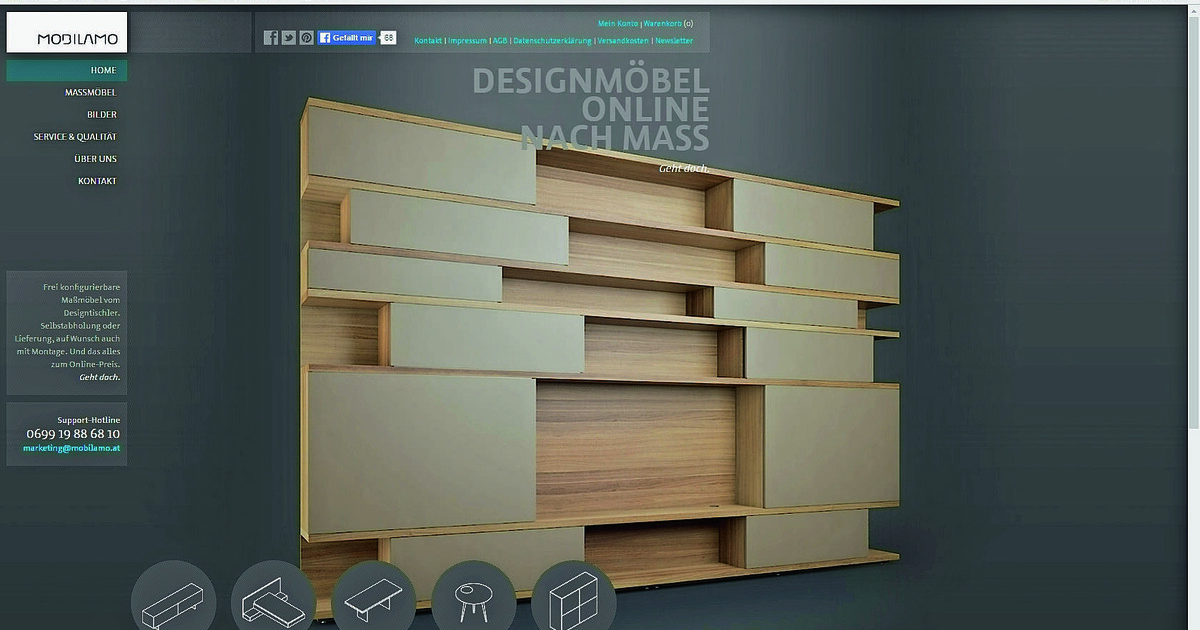Navigate to ÜBER UNS page
Image resolution: width=1200 pixels, height=630 pixels.
(x=95, y=159)
